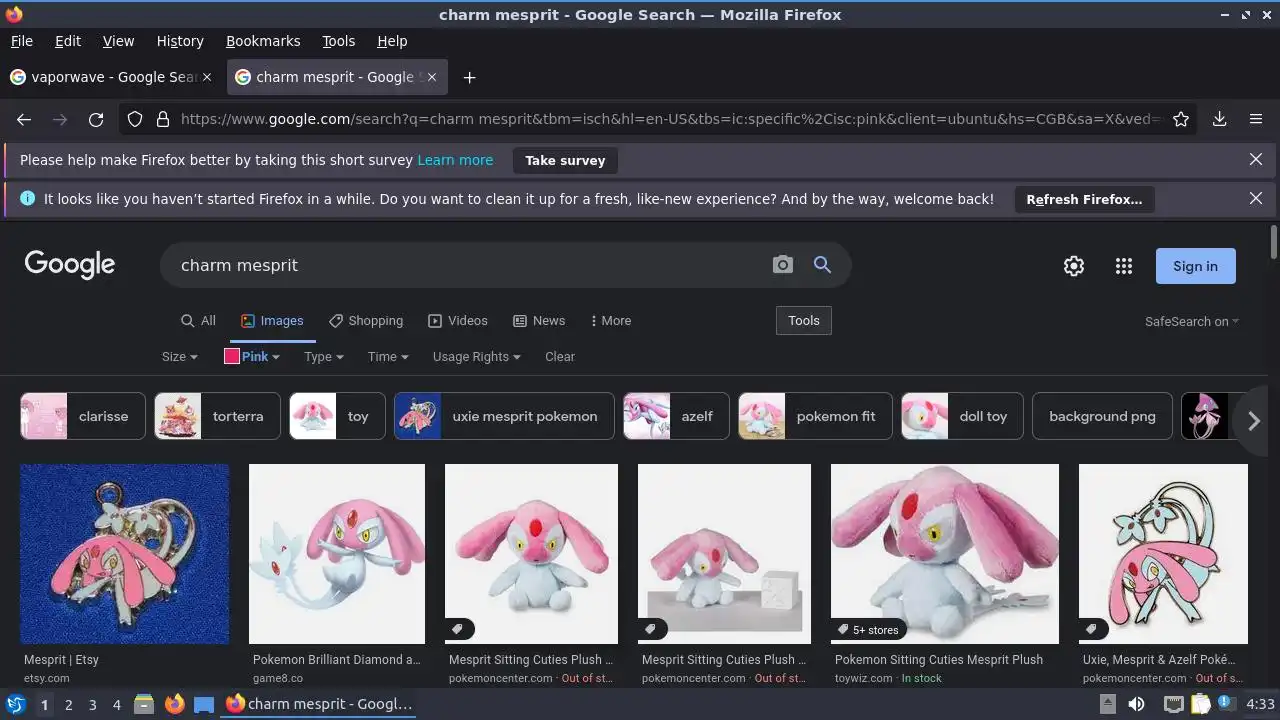The height and width of the screenshot is (720, 1280).
Task: Launch Firefox from the taskbar launcher icon
Action: [175, 704]
